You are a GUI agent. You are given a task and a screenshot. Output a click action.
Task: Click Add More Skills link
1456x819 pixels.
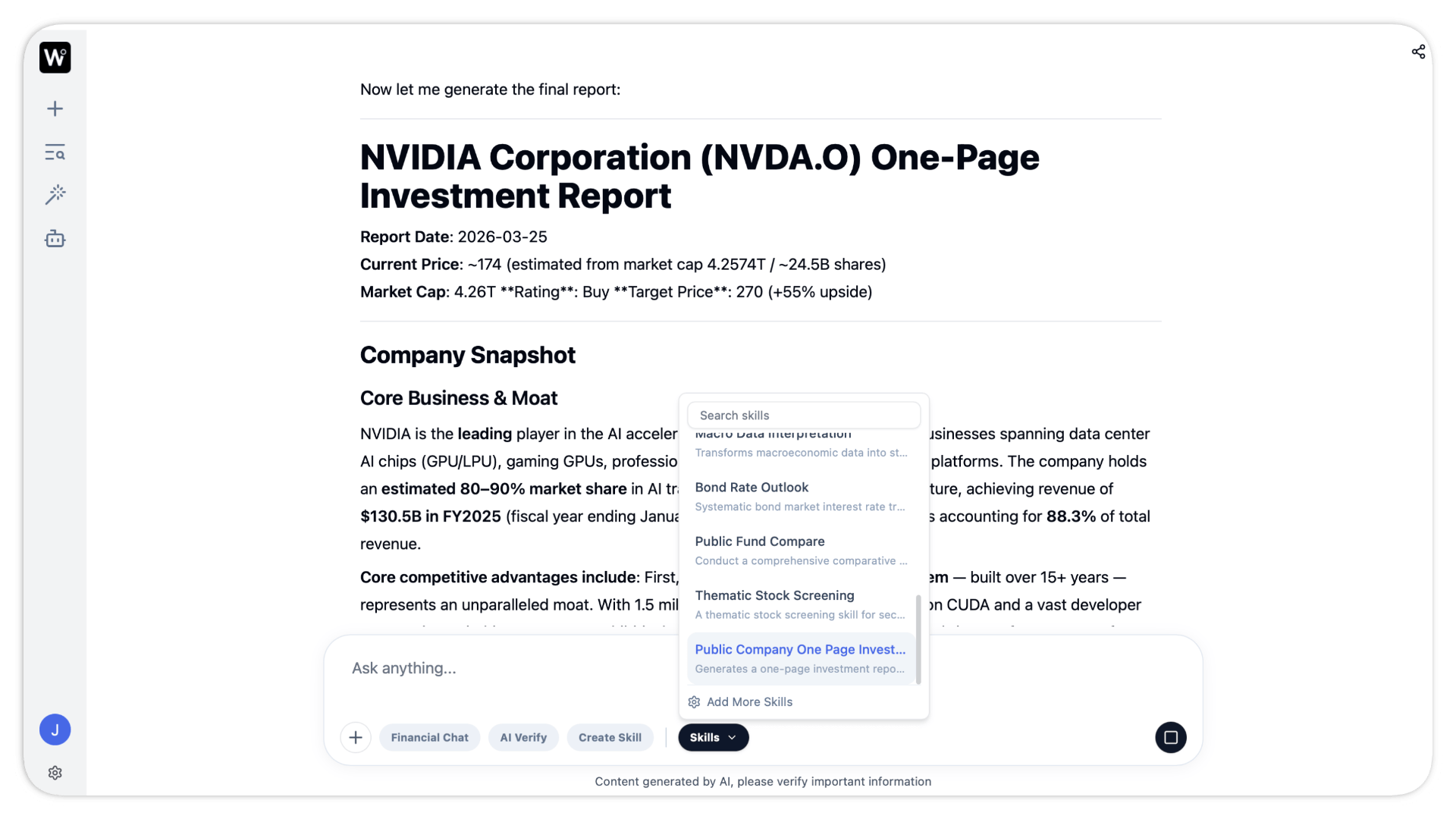pos(749,702)
